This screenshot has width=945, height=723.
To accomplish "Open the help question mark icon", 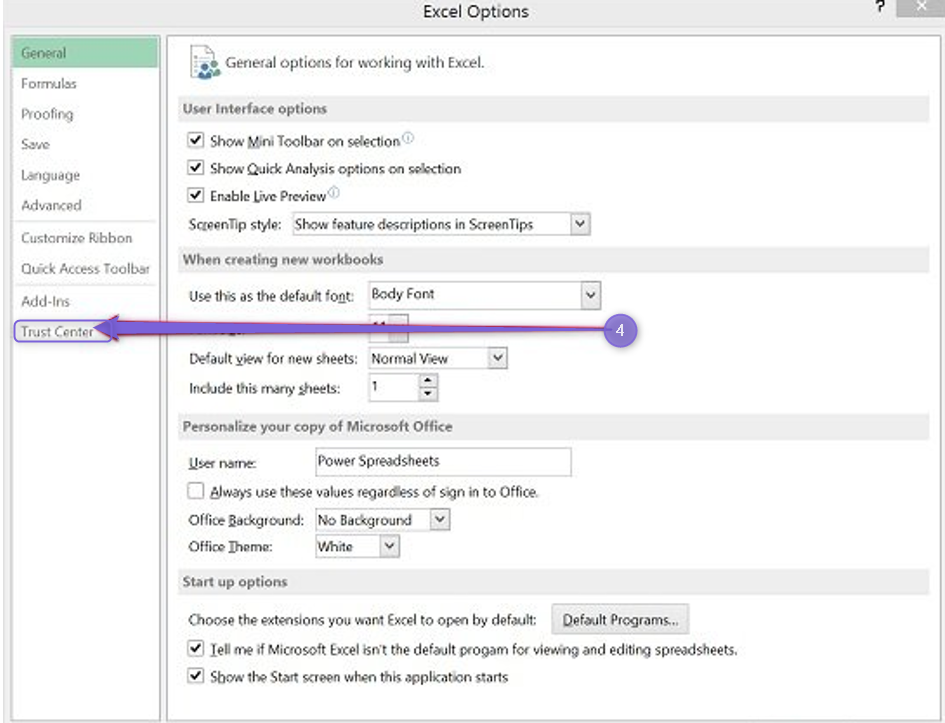I will [881, 7].
